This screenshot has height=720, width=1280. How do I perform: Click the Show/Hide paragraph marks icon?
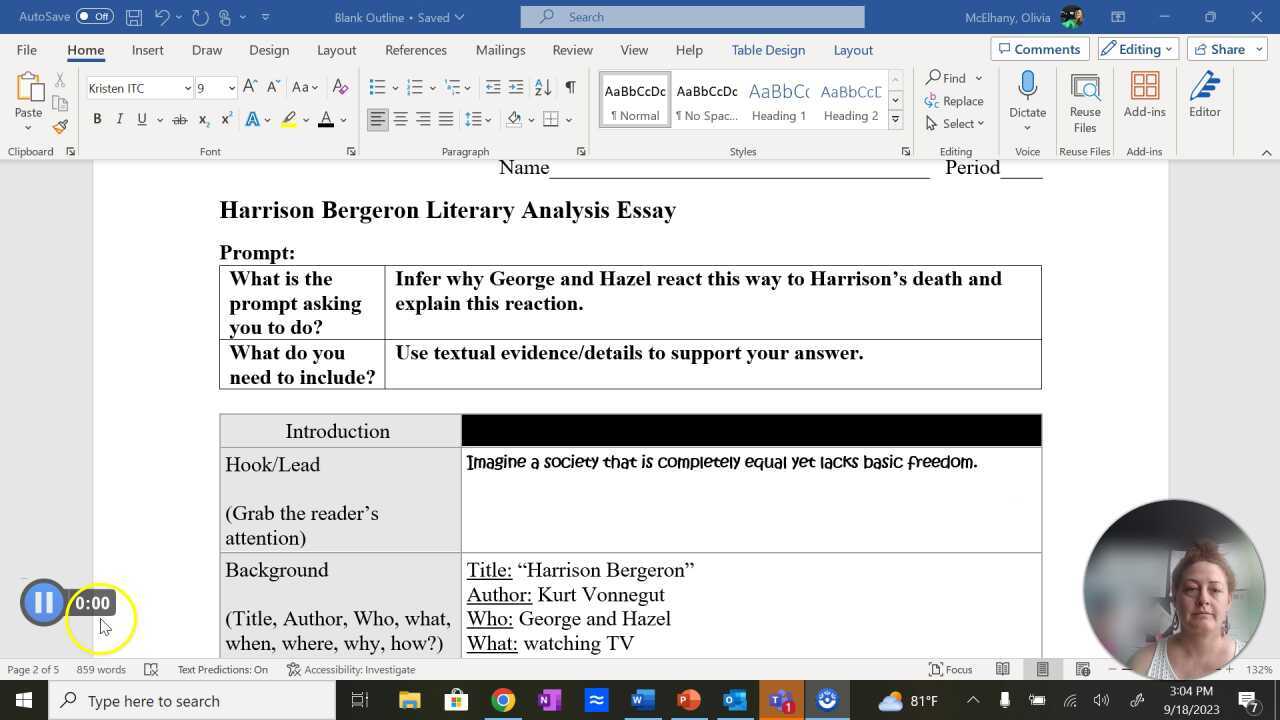[570, 88]
